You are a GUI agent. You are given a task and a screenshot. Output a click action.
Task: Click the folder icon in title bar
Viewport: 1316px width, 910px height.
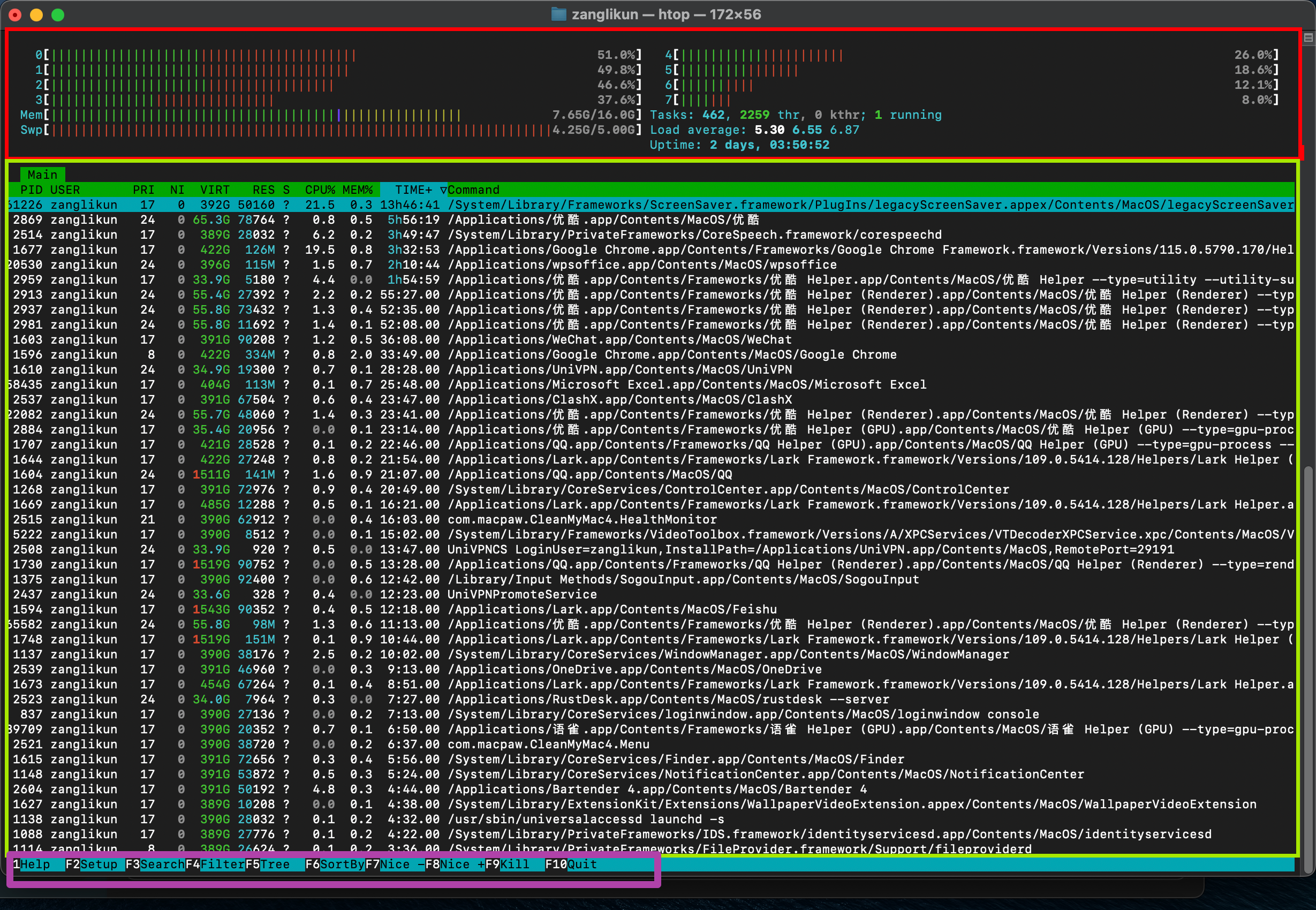559,14
